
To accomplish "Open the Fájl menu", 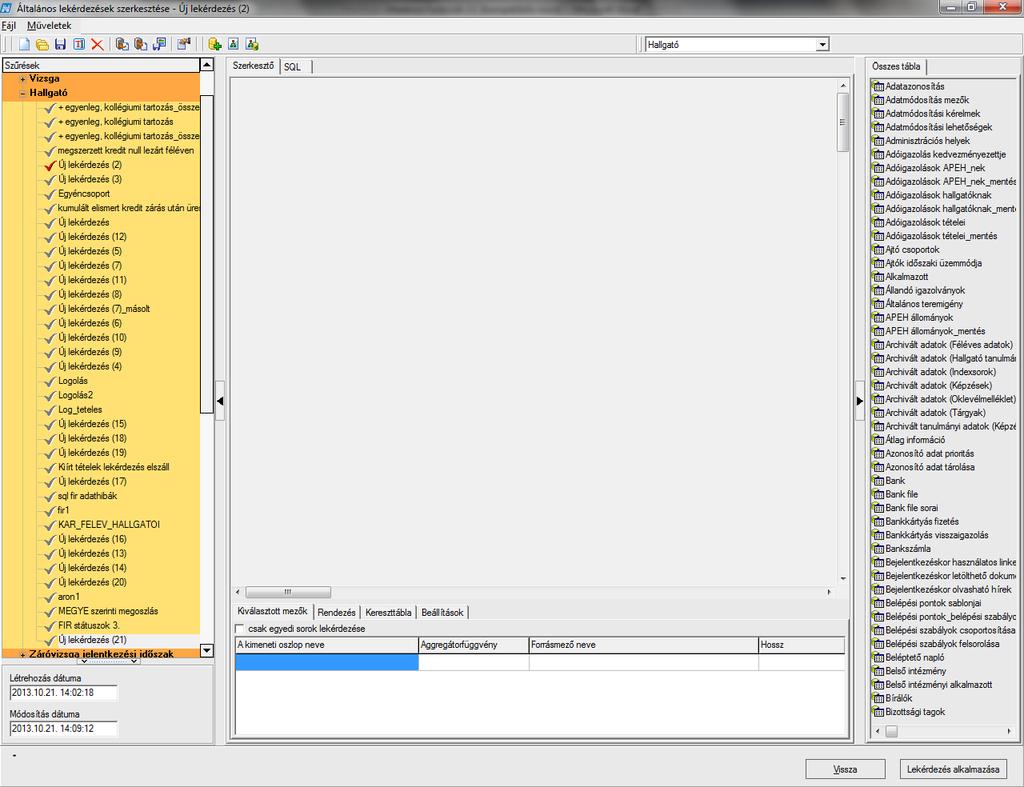I will click(x=8, y=25).
